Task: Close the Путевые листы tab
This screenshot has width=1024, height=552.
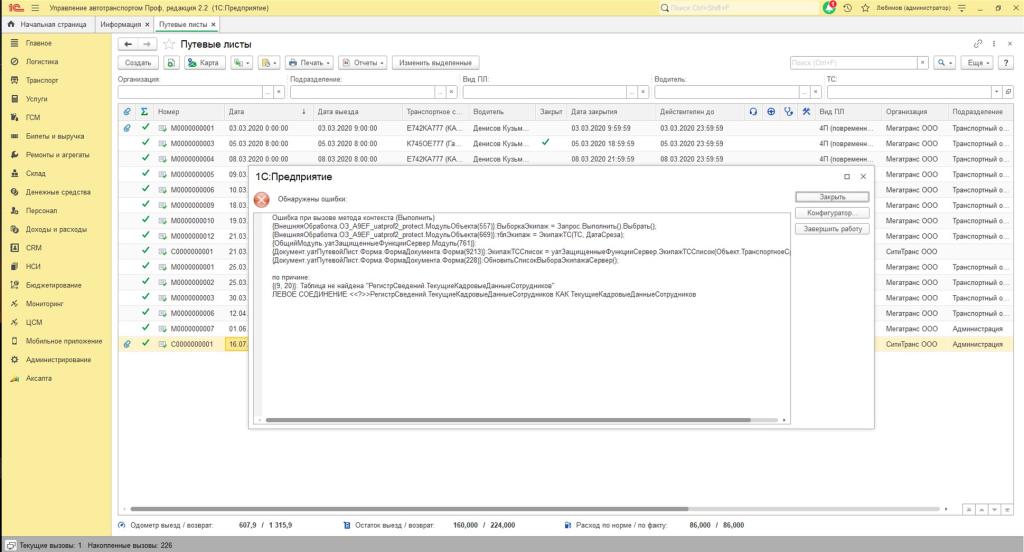Action: click(213, 24)
